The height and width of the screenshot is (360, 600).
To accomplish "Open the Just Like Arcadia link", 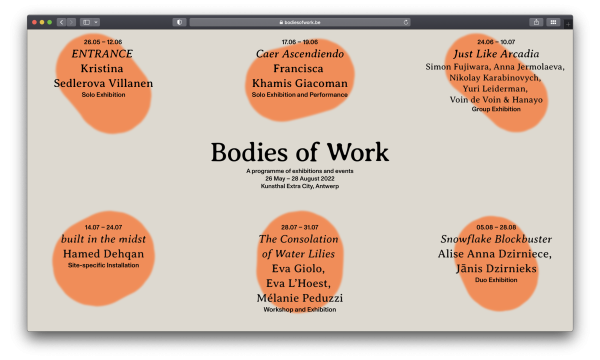I will pos(496,54).
